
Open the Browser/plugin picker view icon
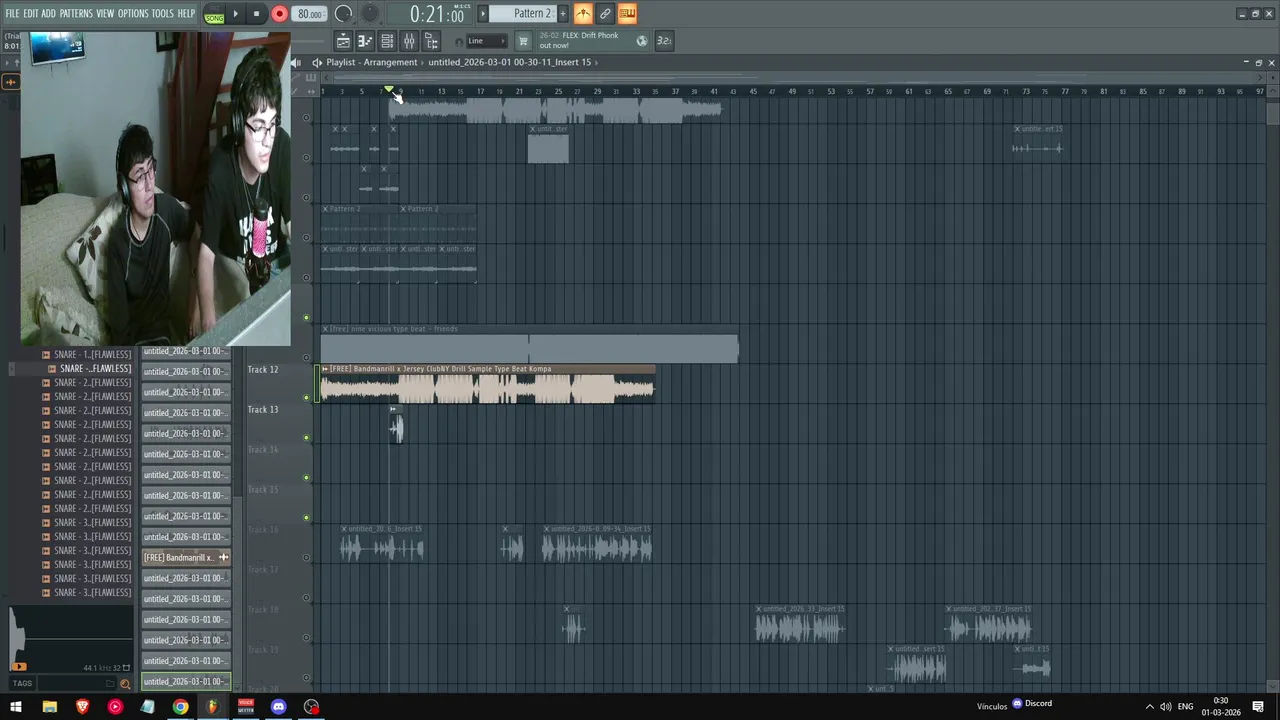[x=431, y=41]
